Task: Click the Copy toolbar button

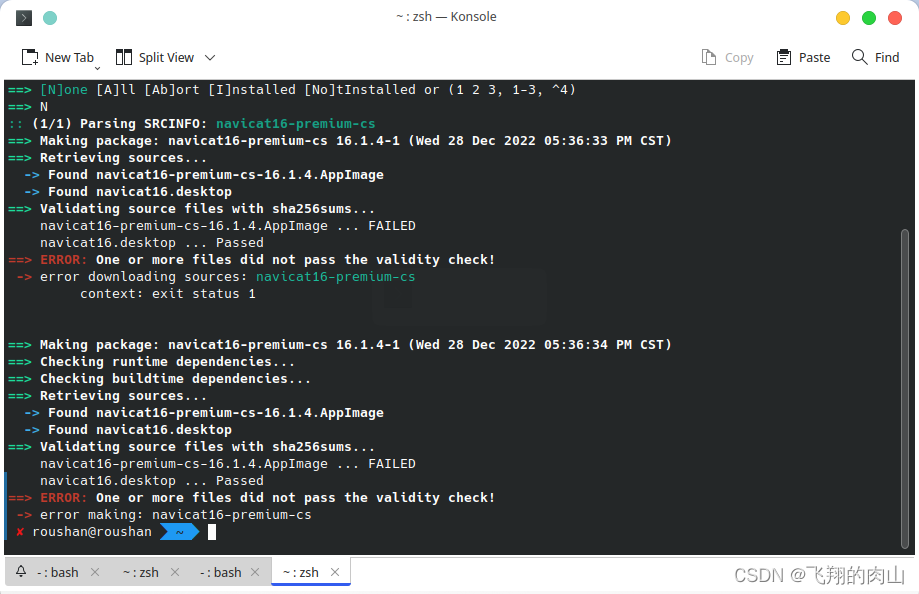Action: point(727,57)
